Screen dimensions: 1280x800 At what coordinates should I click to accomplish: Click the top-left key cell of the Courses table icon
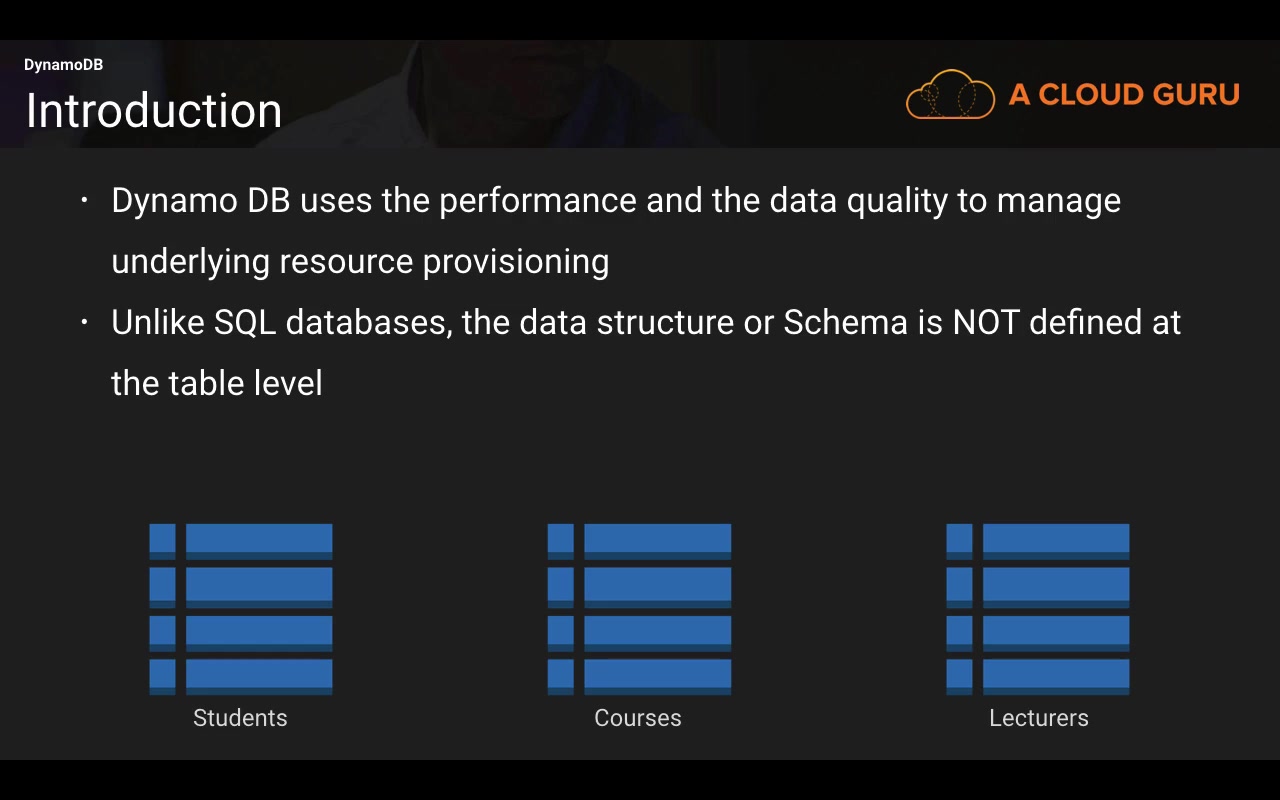pos(561,540)
